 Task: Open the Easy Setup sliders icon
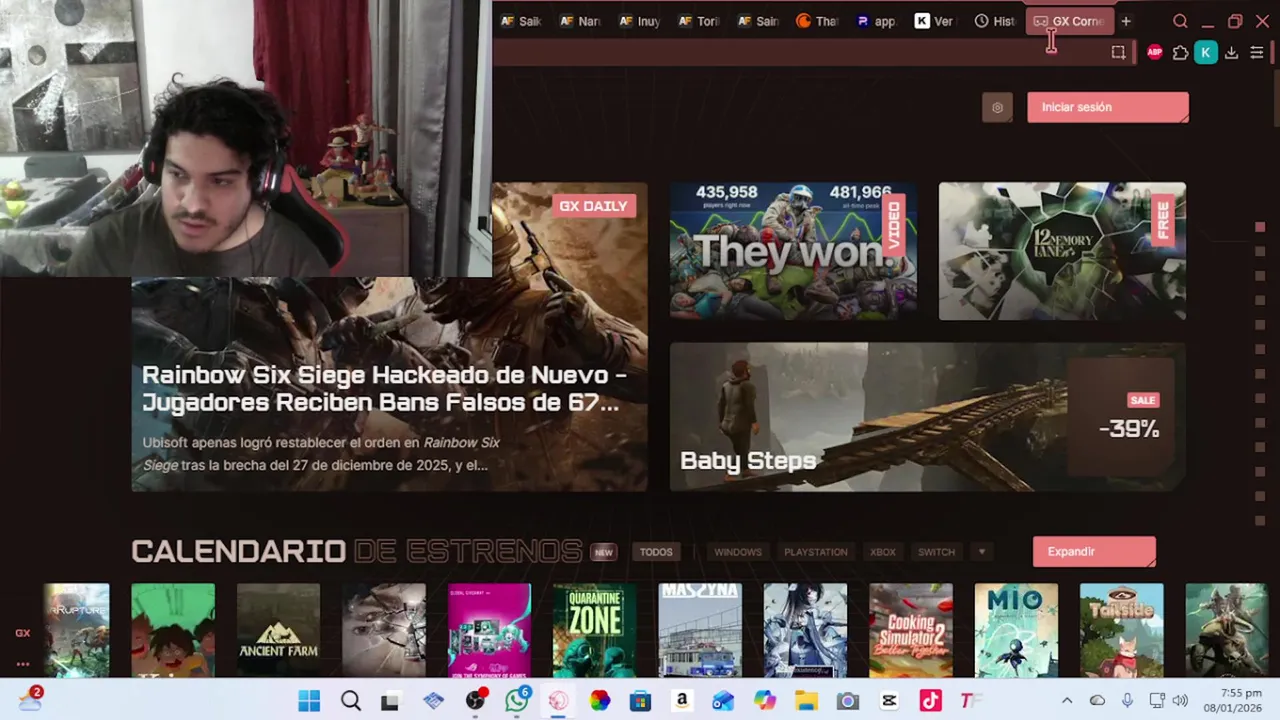(1257, 53)
